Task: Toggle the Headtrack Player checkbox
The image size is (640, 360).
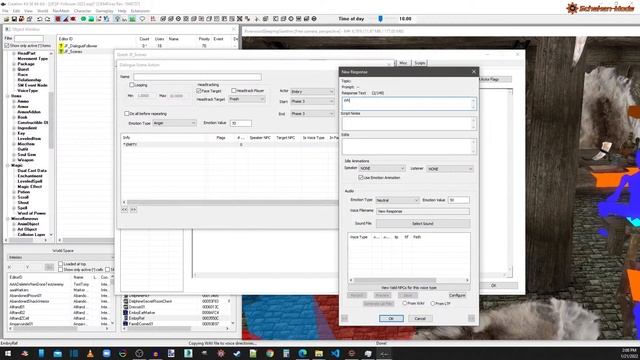Action: [x=234, y=91]
